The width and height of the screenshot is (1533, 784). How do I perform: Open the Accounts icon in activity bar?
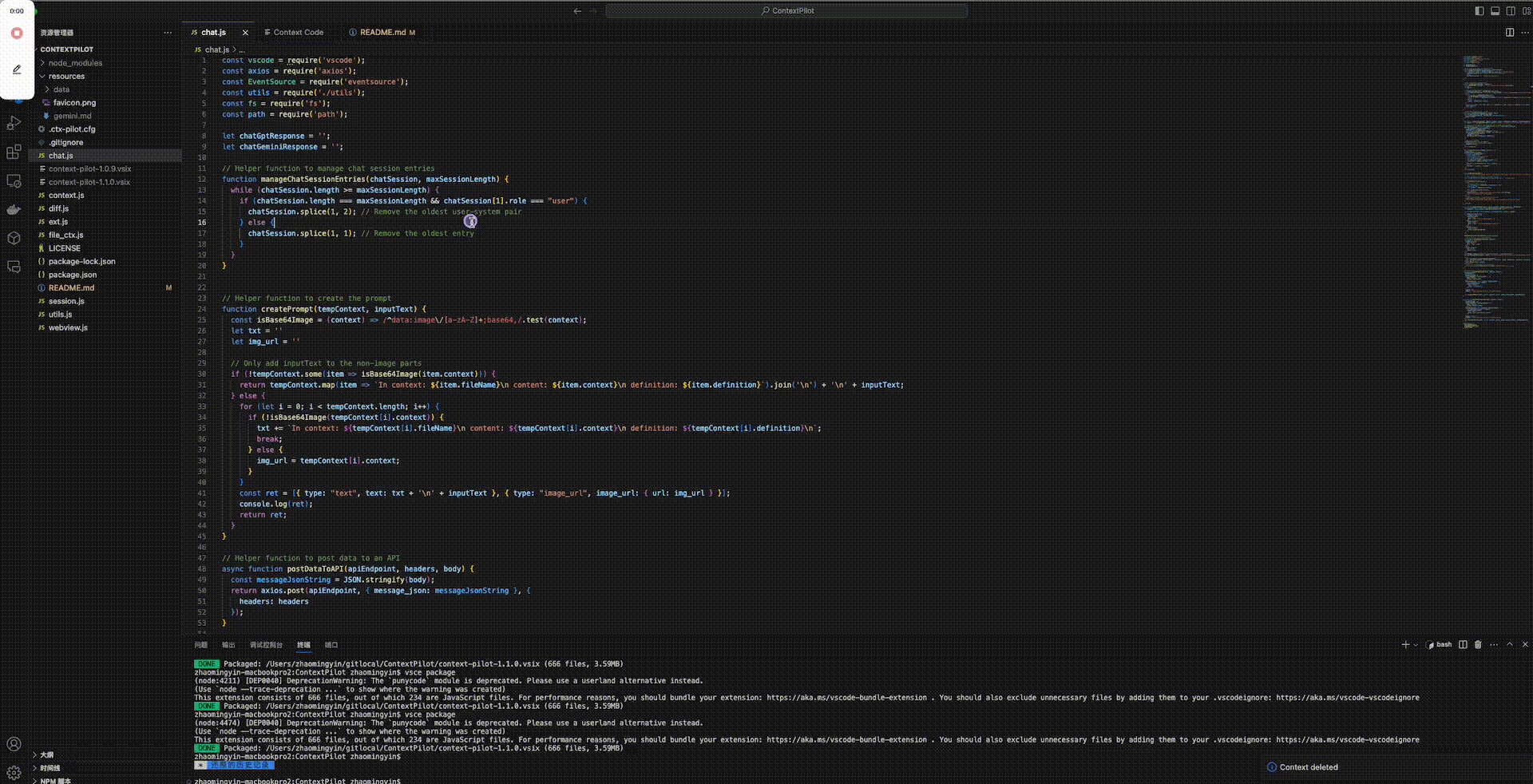click(14, 744)
